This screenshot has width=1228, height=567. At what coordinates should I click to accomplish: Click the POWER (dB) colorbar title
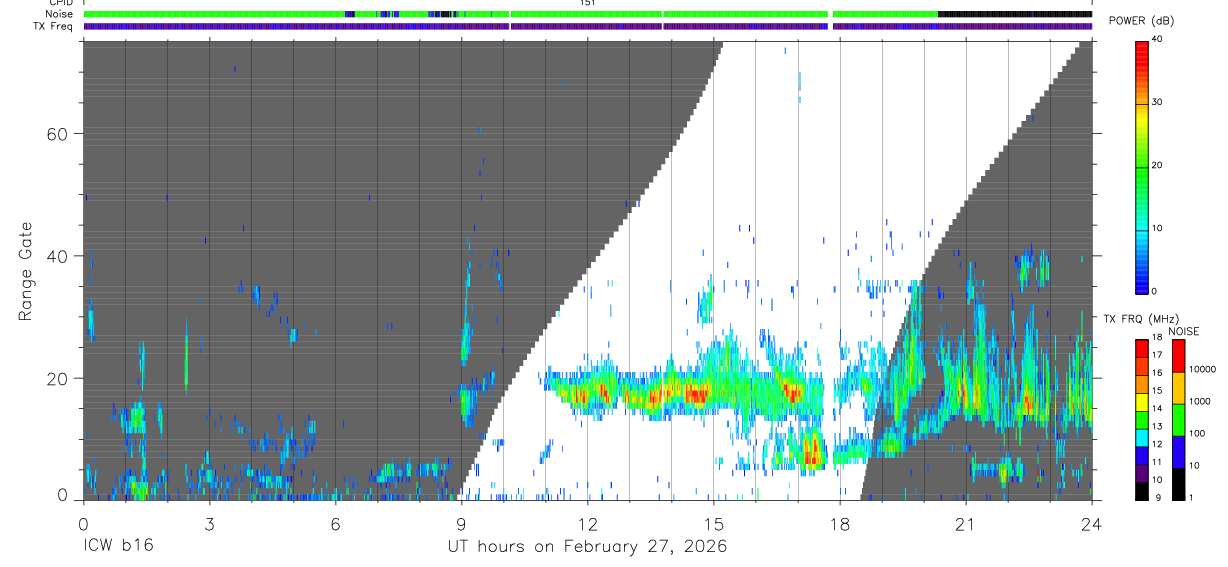click(1141, 22)
